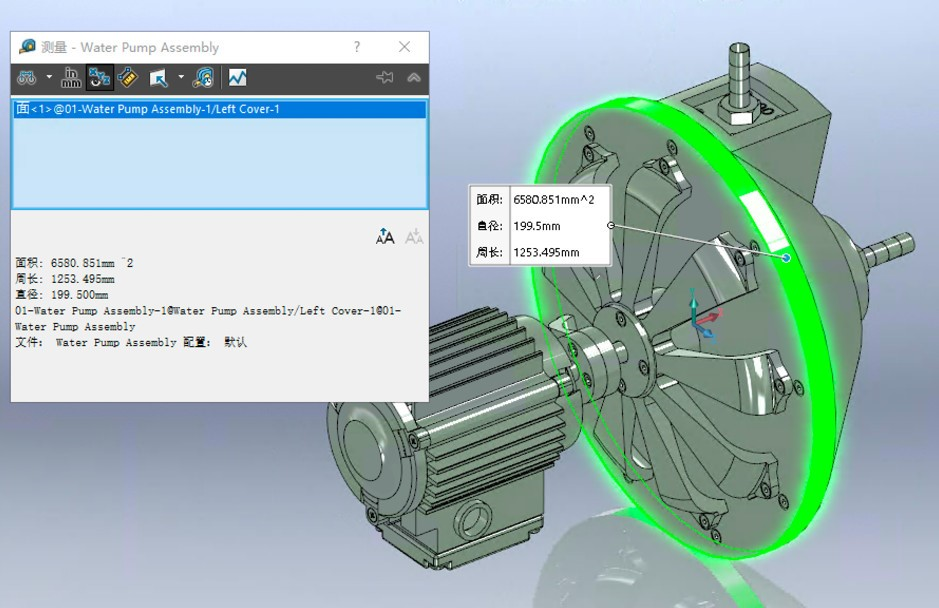This screenshot has width=939, height=608.
Task: Click the Create Sensor graph icon
Action: 237,78
